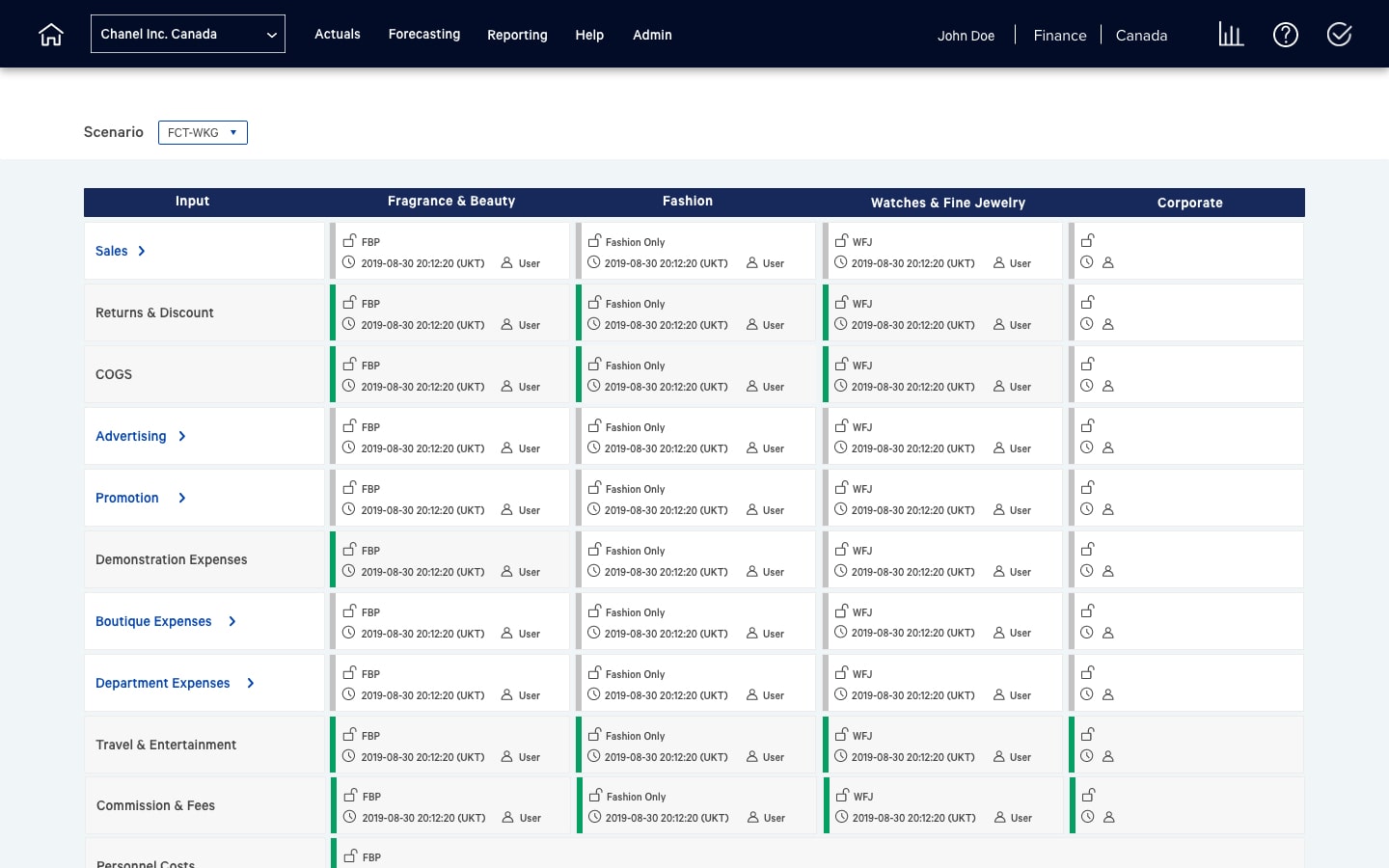Image resolution: width=1389 pixels, height=868 pixels.
Task: Click lock icon in Advertising Fashion cell
Action: (595, 425)
